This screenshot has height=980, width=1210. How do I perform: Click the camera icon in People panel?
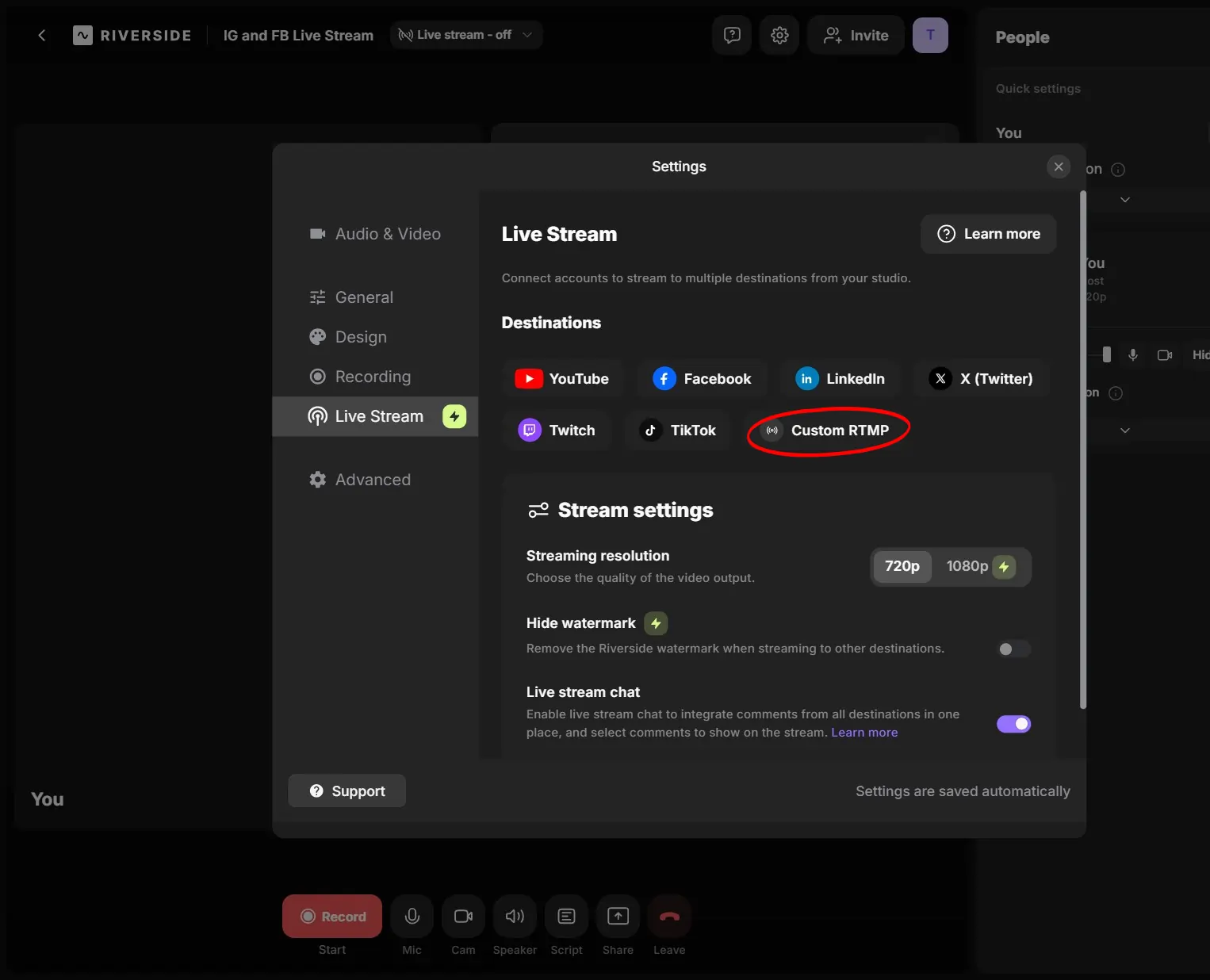click(1165, 355)
